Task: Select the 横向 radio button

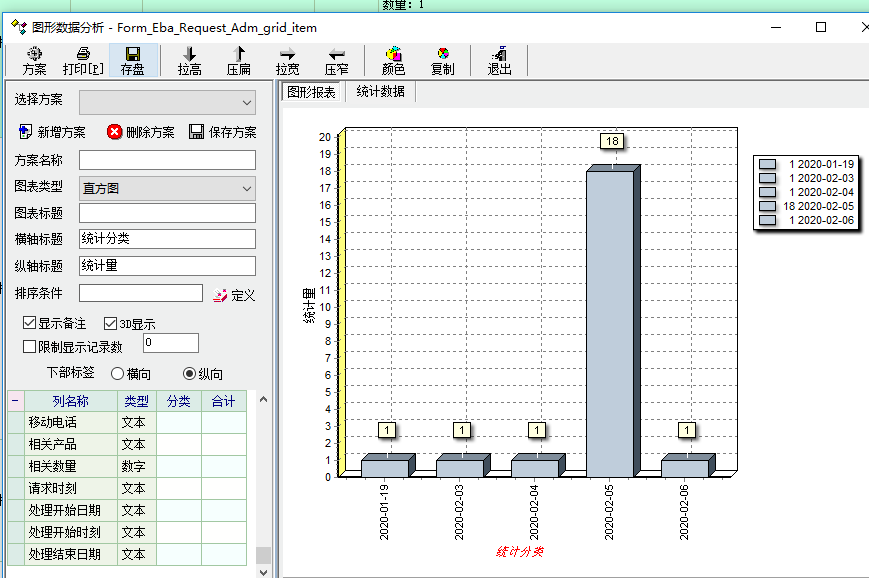Action: pos(117,373)
